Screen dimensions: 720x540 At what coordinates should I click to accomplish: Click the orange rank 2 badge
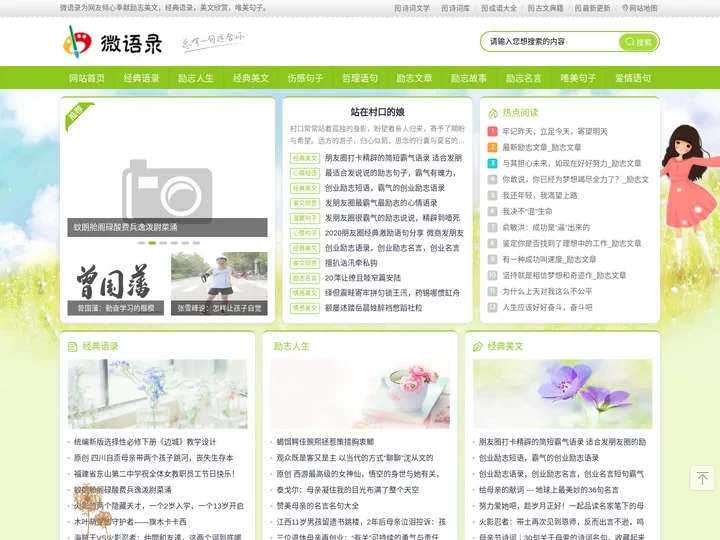coord(492,147)
